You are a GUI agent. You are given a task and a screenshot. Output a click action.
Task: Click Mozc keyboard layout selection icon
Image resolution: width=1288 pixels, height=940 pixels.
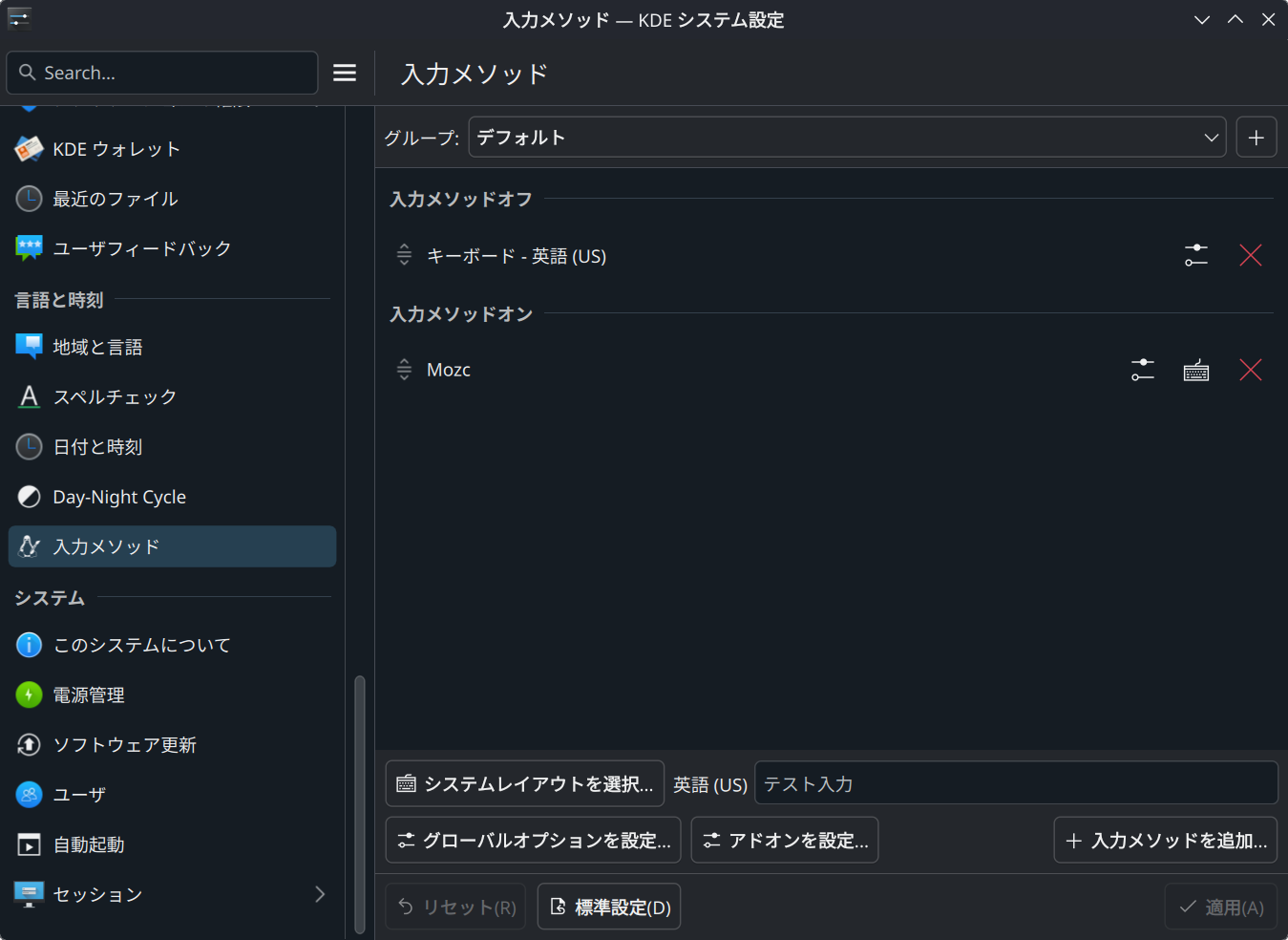(x=1196, y=370)
